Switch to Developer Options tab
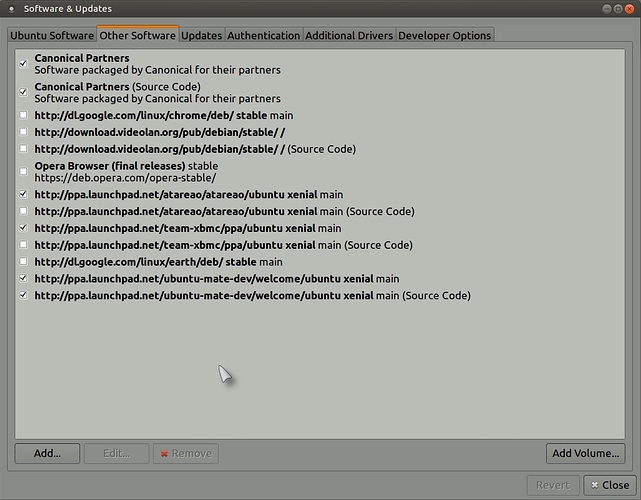Viewport: 641px width, 500px height. pos(444,36)
